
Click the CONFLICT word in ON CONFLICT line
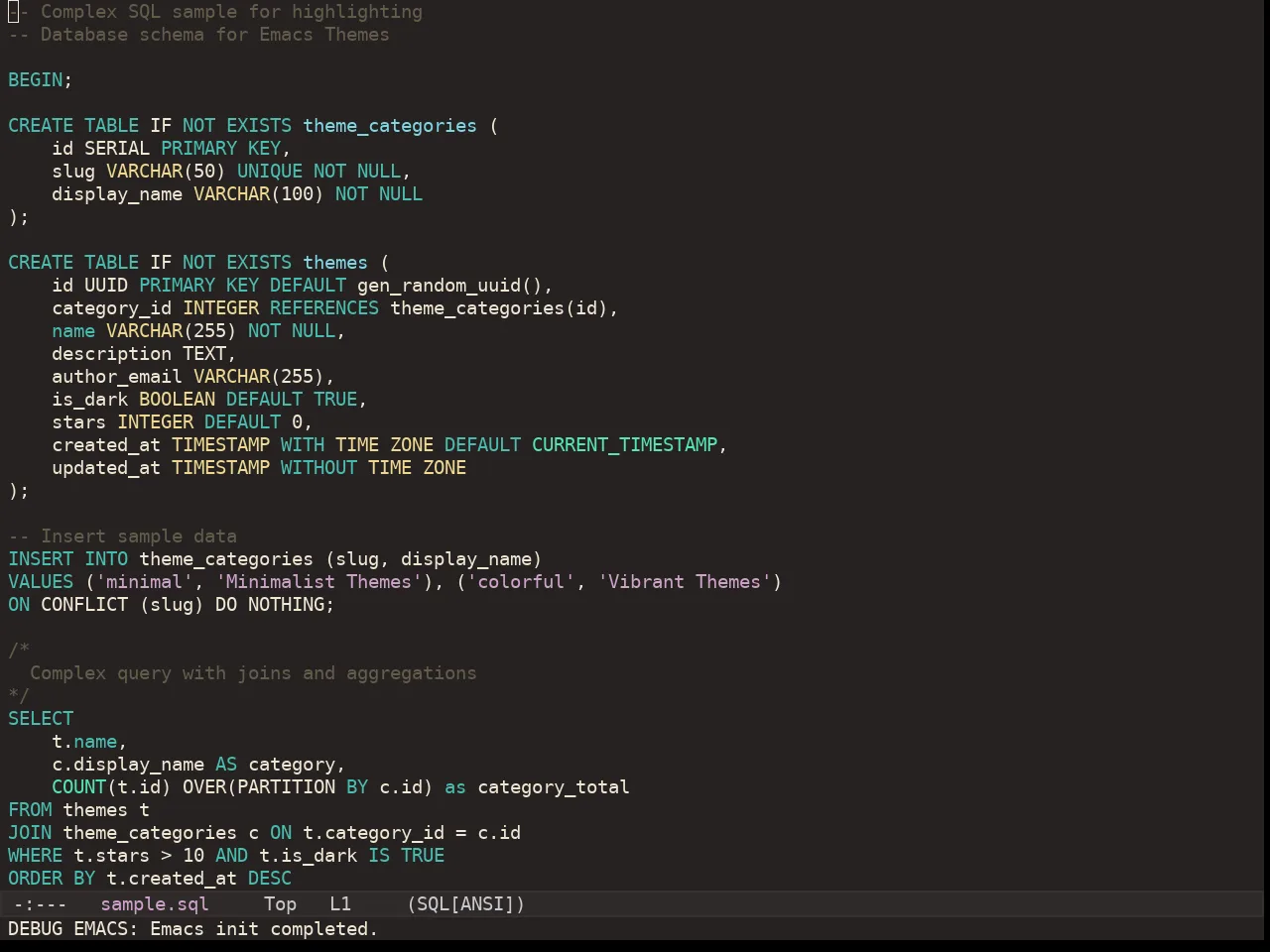point(84,605)
